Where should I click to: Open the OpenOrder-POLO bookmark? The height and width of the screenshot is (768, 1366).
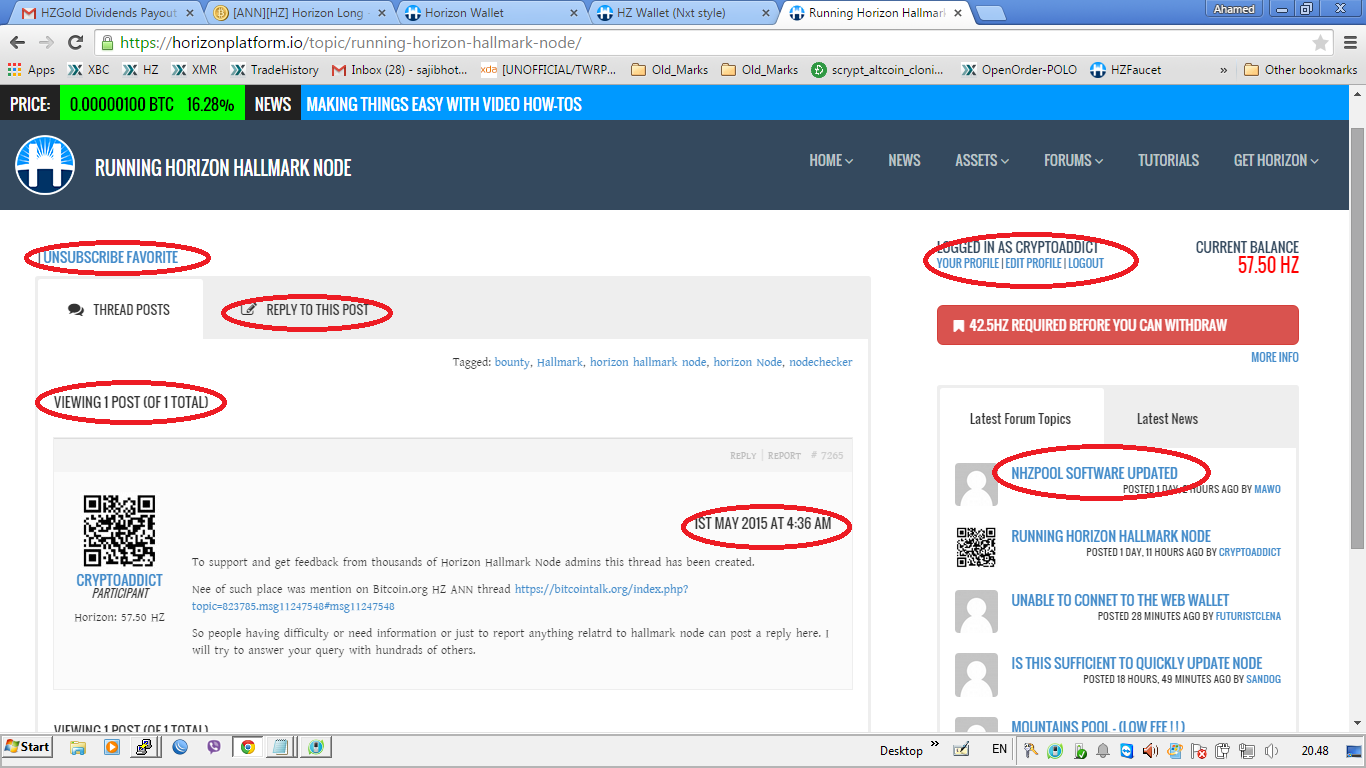(x=1020, y=70)
